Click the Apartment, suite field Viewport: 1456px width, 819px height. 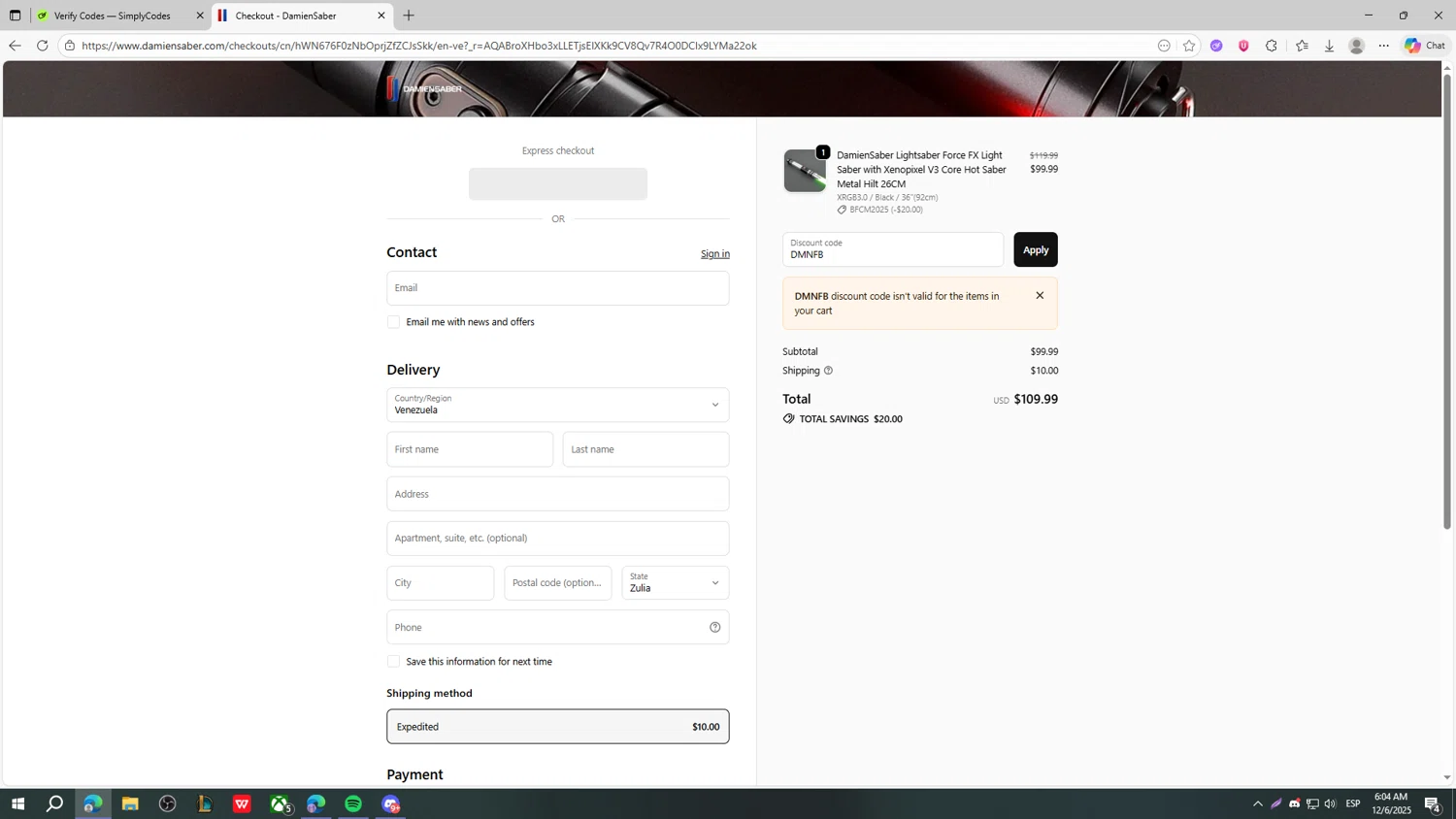click(558, 539)
